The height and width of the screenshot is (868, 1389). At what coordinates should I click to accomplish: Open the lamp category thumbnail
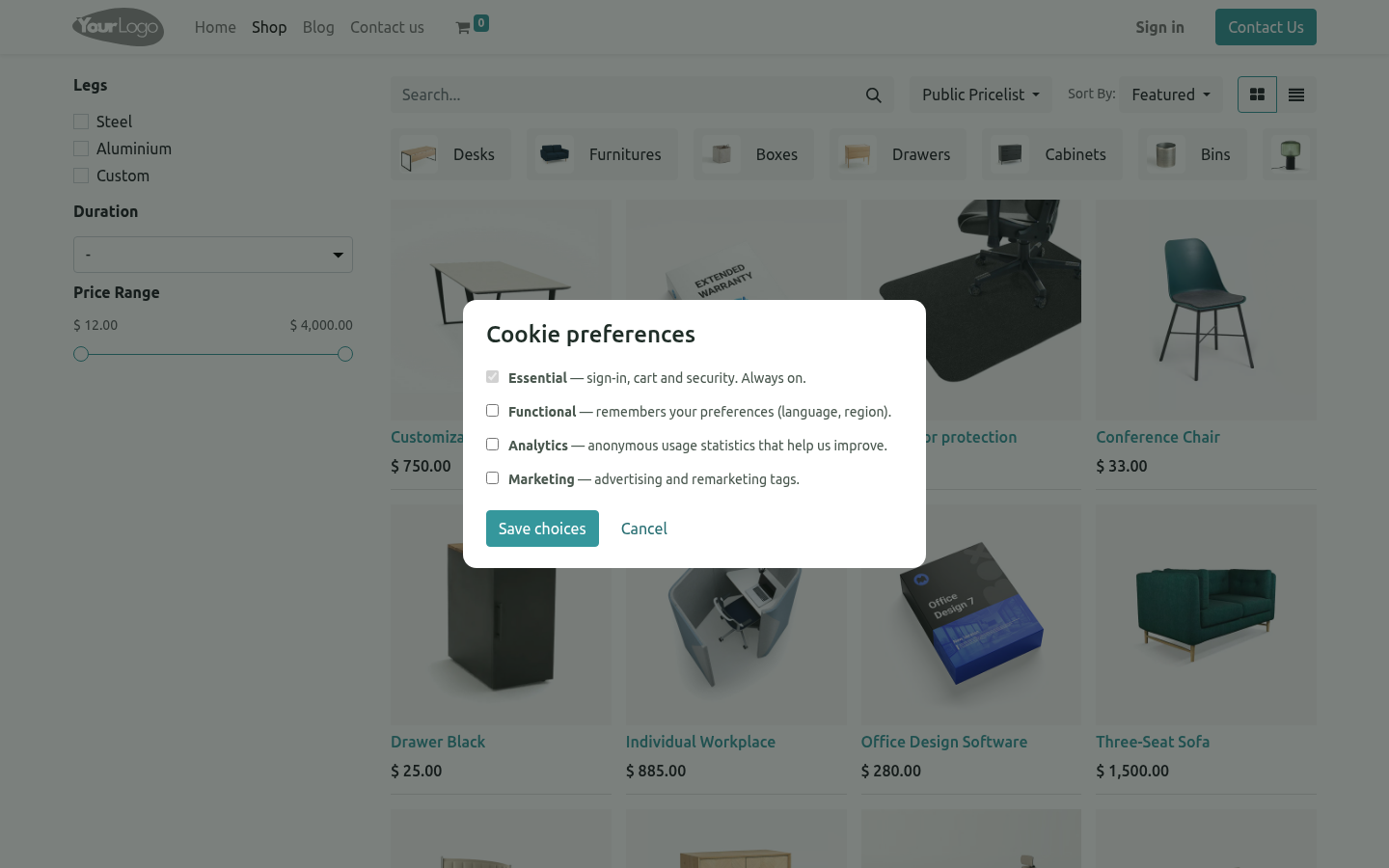[x=1290, y=154]
